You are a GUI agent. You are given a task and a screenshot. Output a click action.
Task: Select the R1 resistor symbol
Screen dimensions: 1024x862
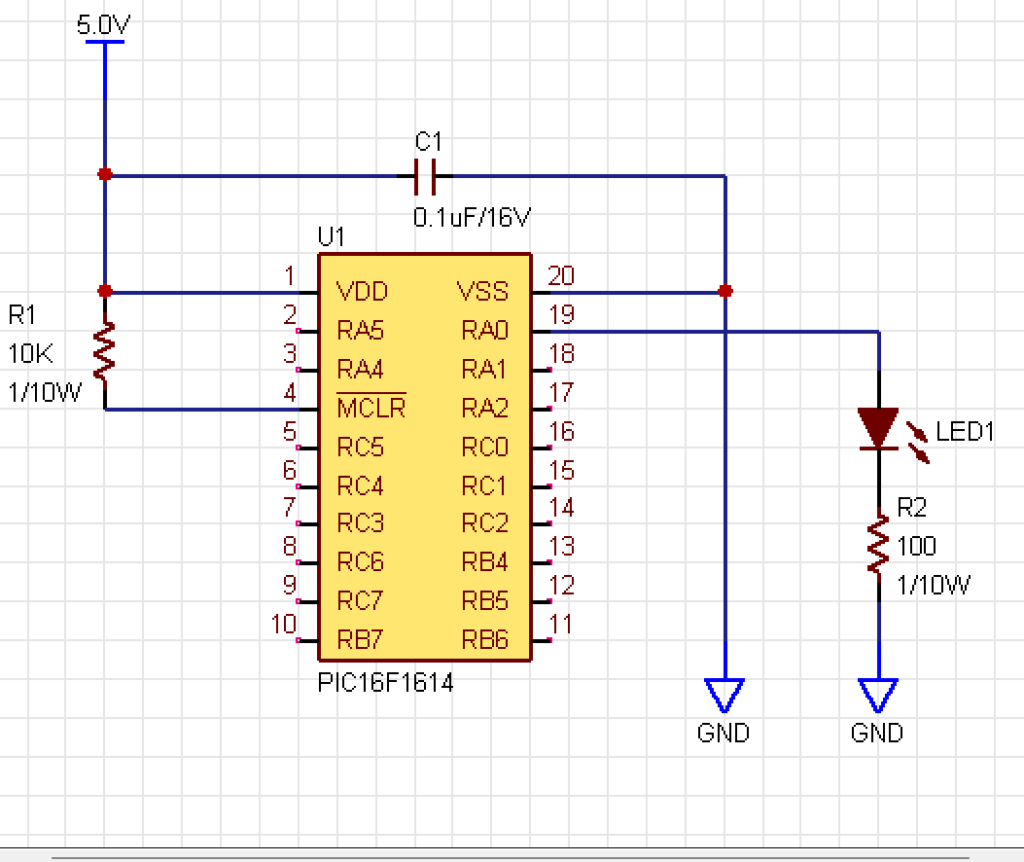104,350
